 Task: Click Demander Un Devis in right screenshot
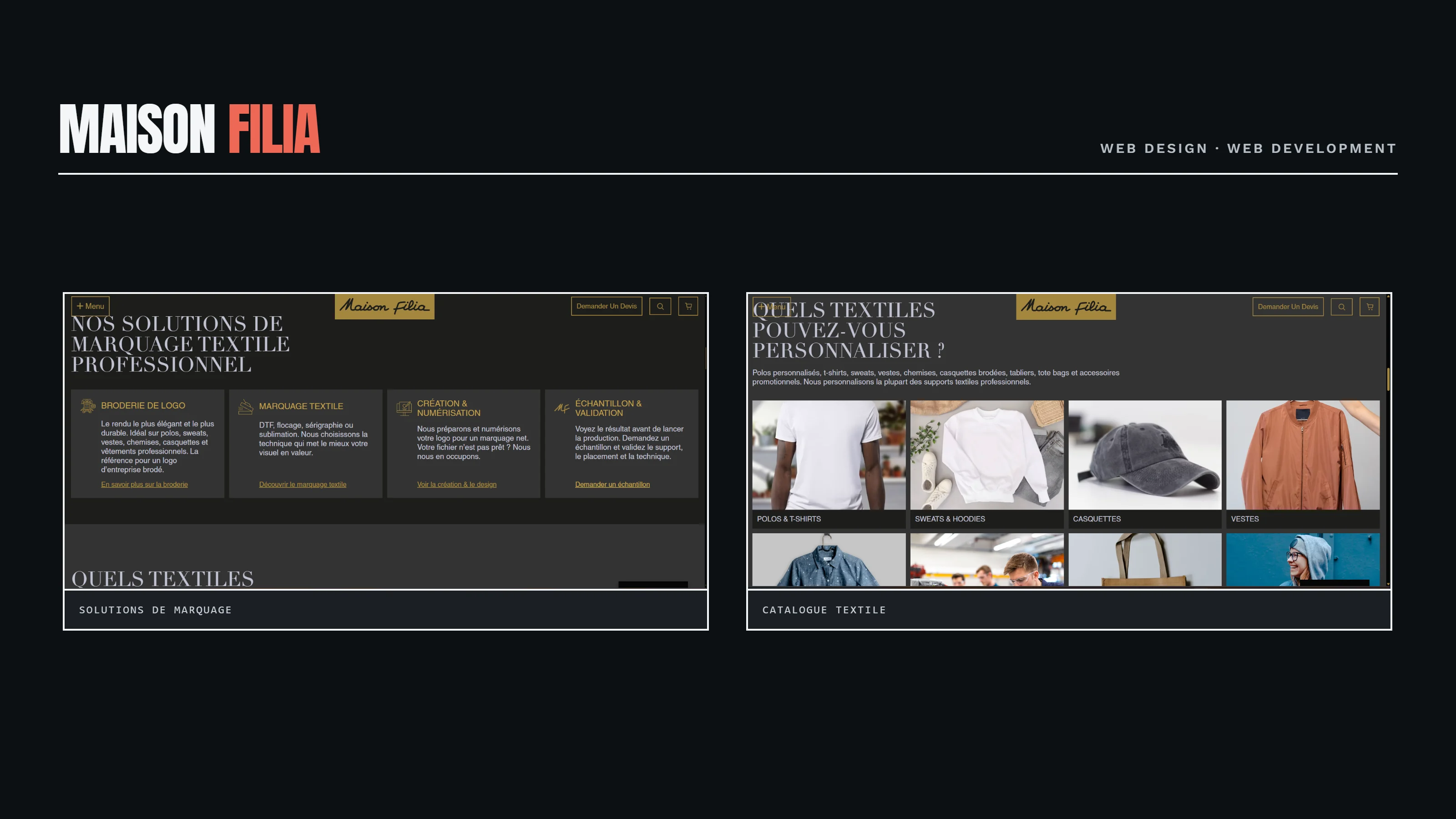click(1288, 306)
